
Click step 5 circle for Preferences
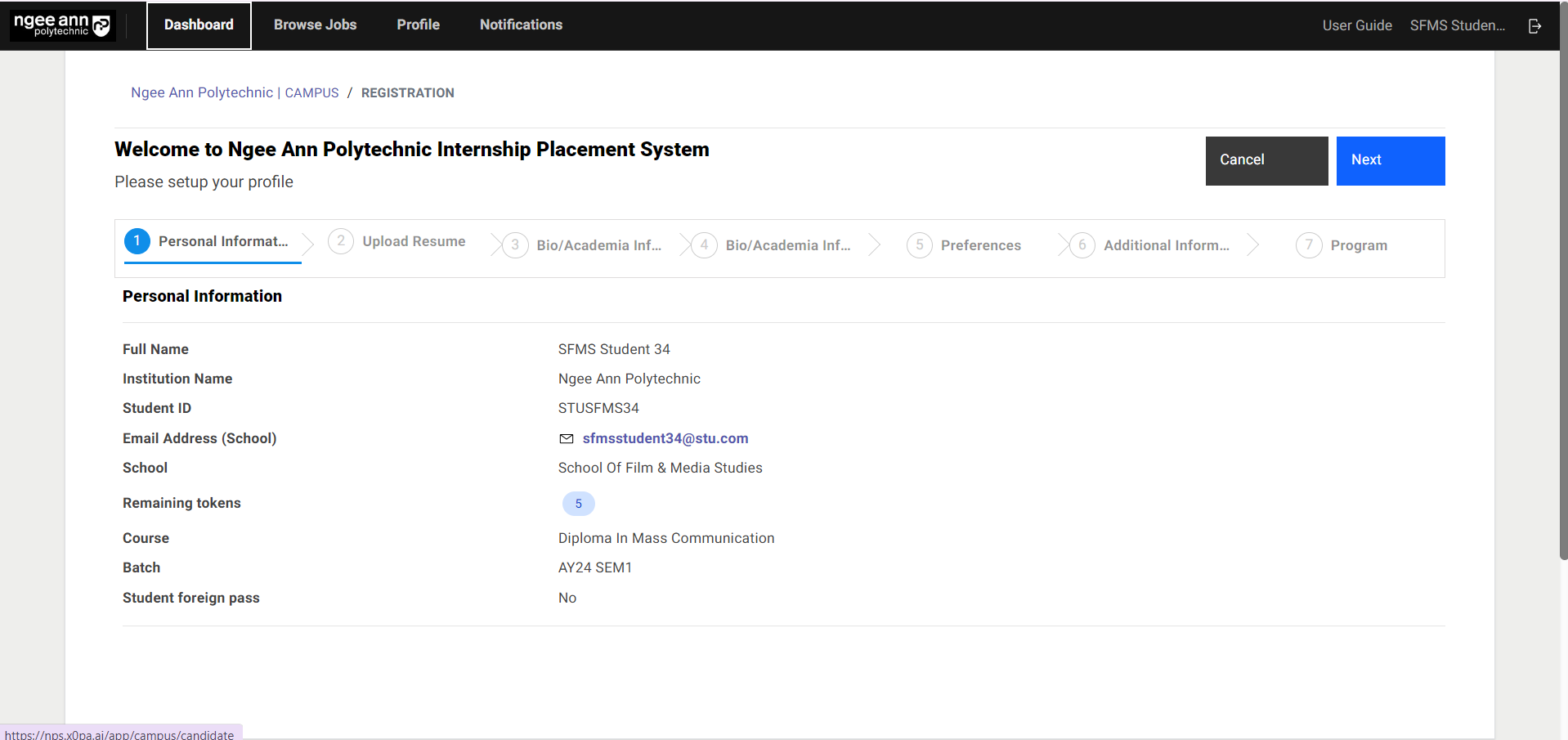(920, 245)
